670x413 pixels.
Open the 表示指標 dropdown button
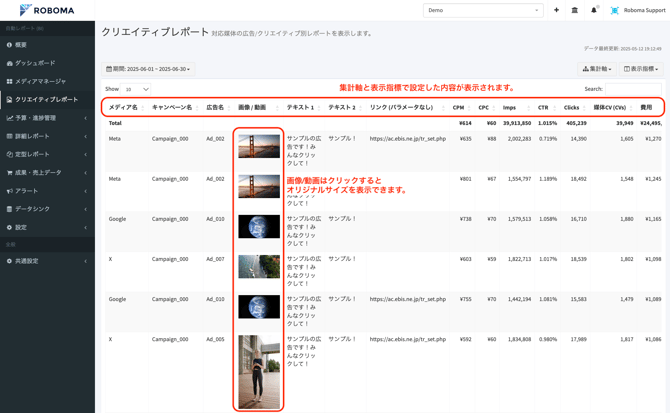[x=641, y=69]
